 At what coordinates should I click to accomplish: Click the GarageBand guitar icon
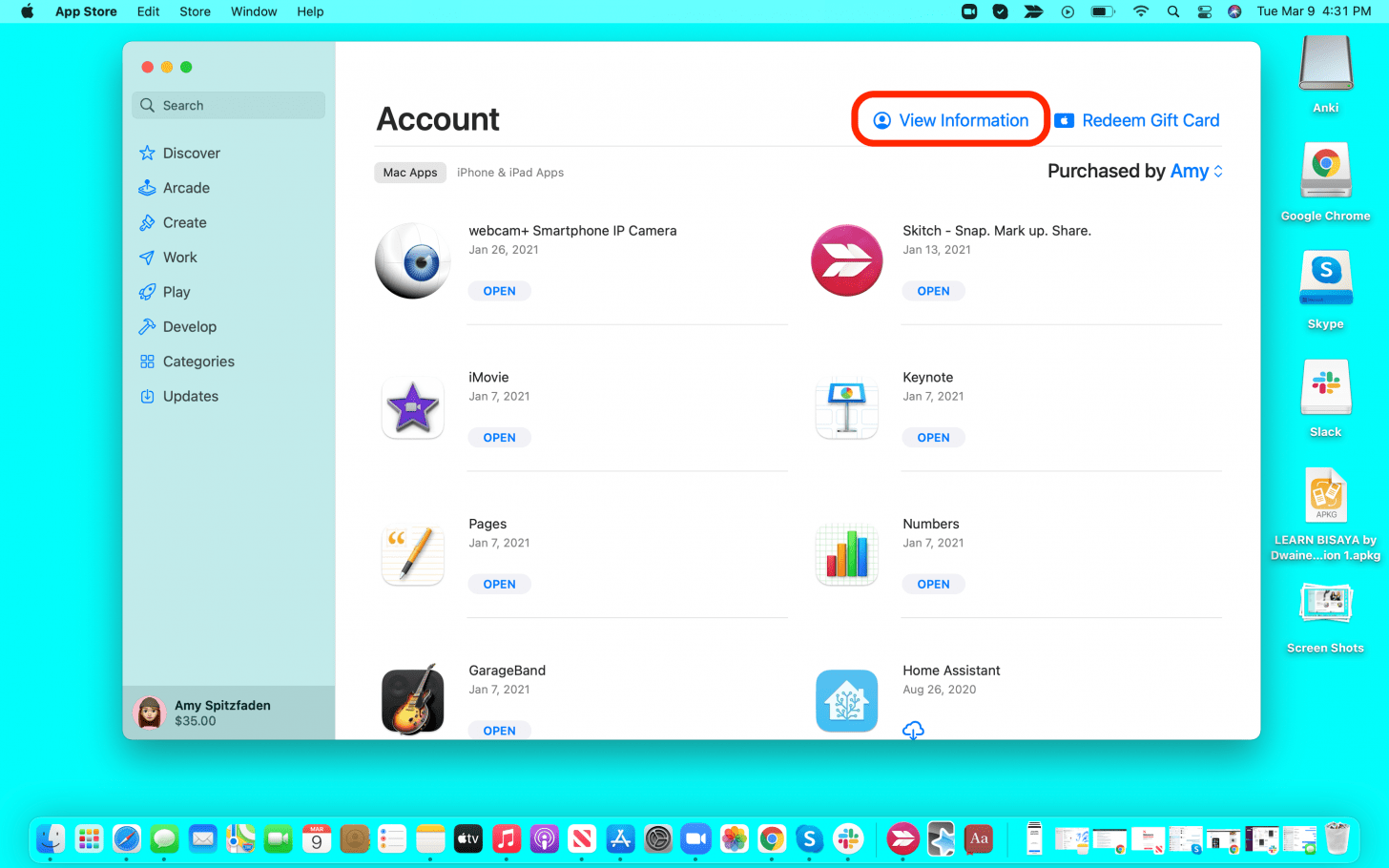point(412,700)
